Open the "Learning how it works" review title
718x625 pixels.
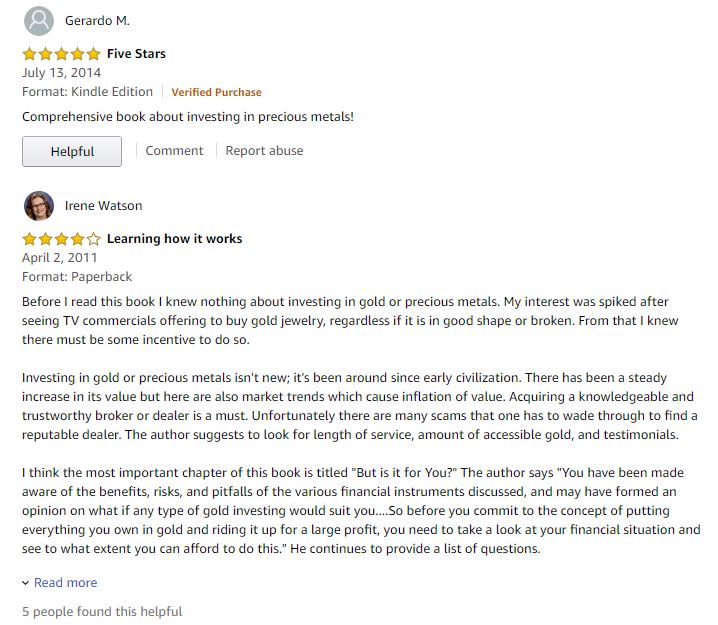coord(174,239)
